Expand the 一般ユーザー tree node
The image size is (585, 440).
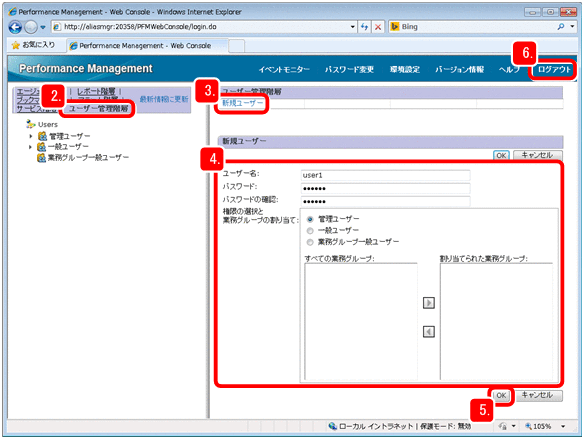pyautogui.click(x=30, y=147)
